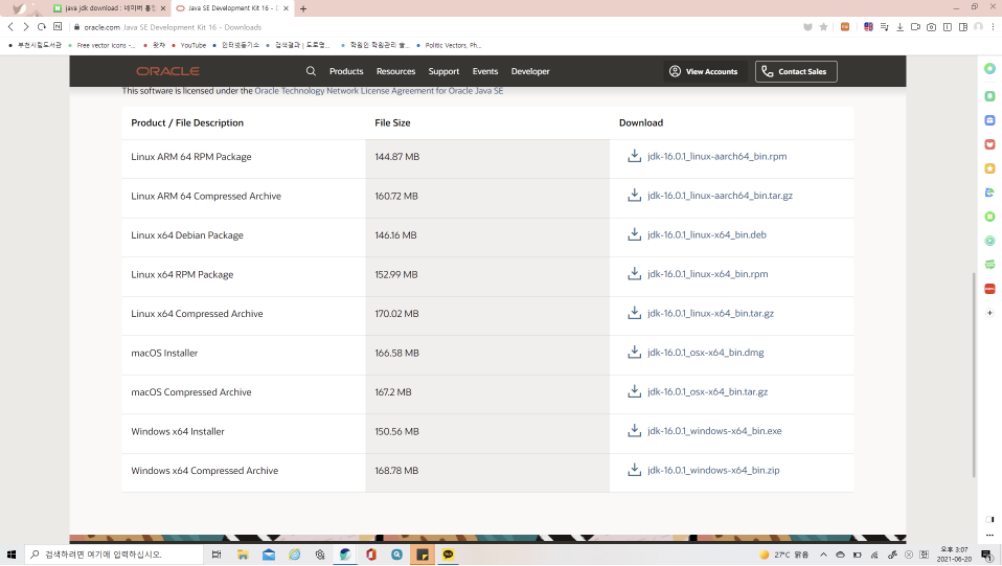Download jdk-16.0.1_linux-x64_bin.rpm
This screenshot has height=566, width=1002.
coord(707,274)
